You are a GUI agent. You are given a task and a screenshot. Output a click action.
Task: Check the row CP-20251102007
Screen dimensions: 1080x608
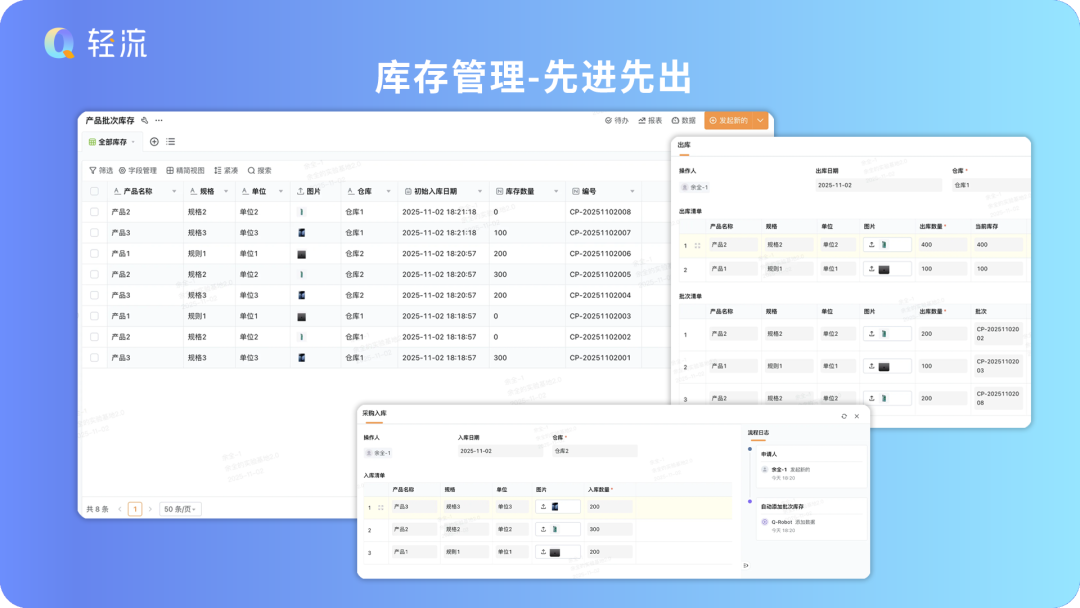coord(94,233)
